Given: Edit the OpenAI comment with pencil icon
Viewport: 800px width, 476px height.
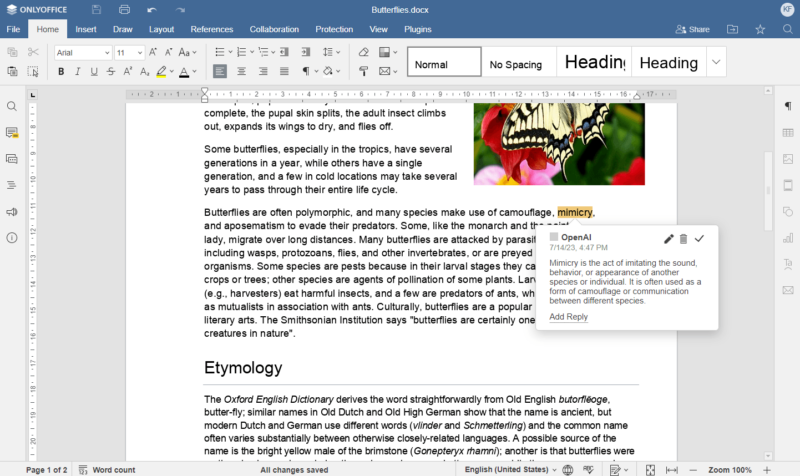Looking at the screenshot, I should pos(669,238).
